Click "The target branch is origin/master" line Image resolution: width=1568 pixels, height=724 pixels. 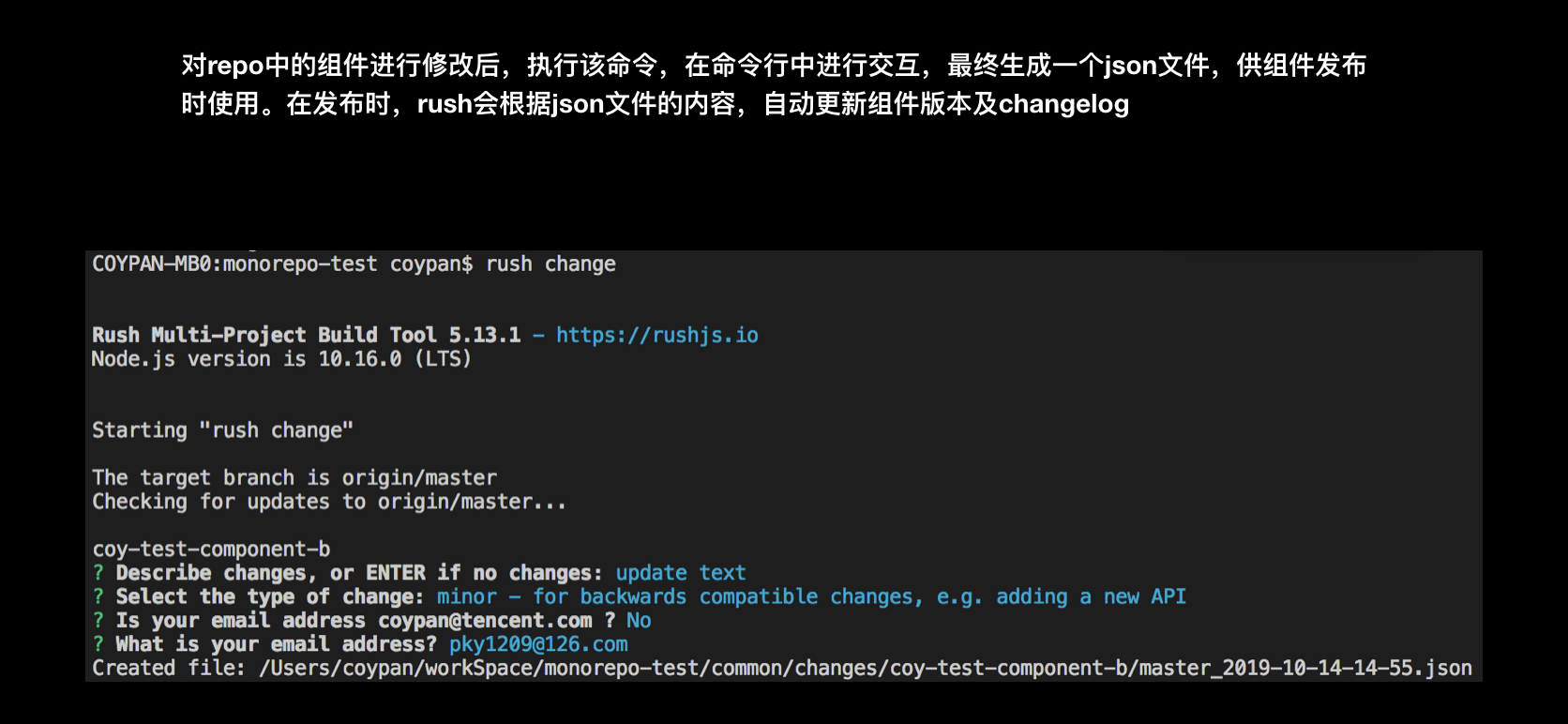[x=294, y=478]
